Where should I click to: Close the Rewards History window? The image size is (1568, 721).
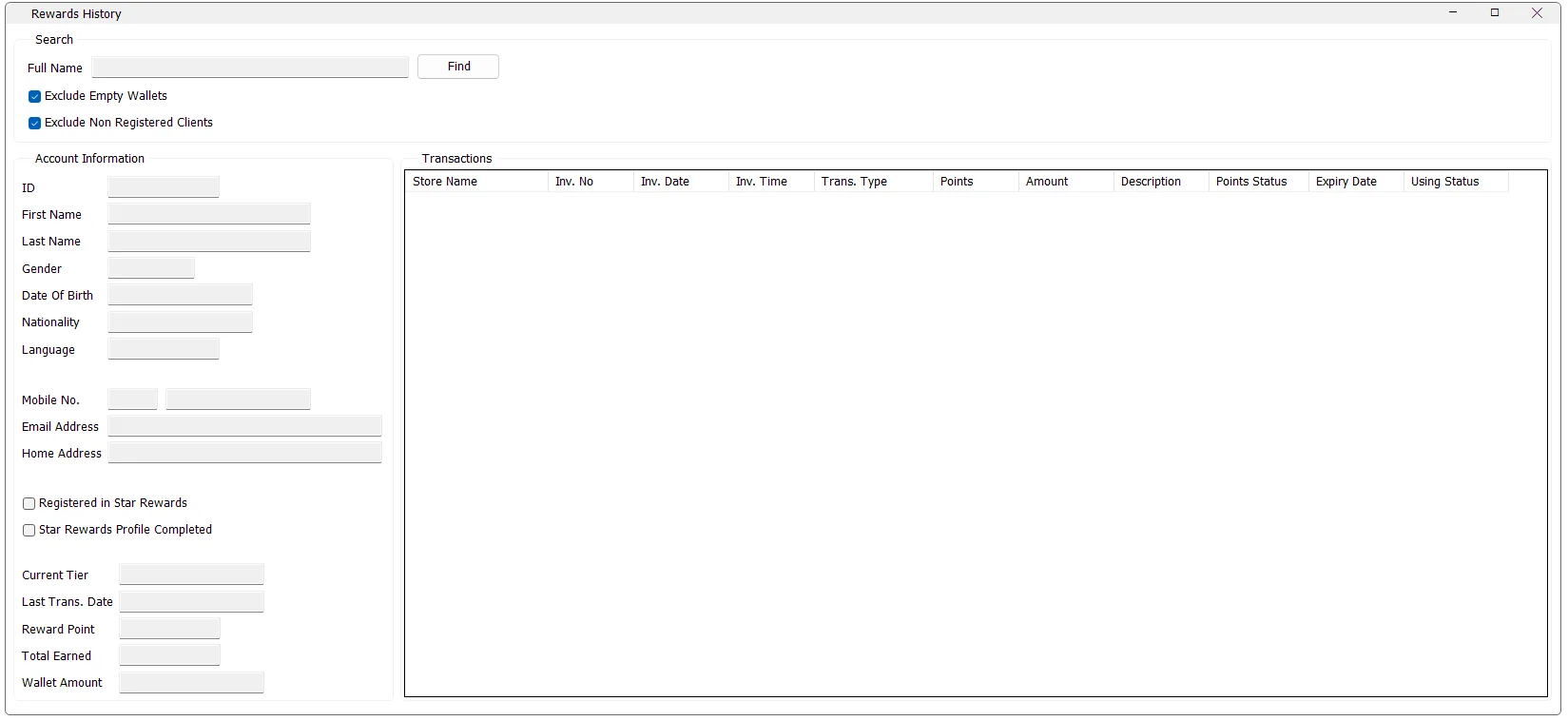pos(1537,13)
